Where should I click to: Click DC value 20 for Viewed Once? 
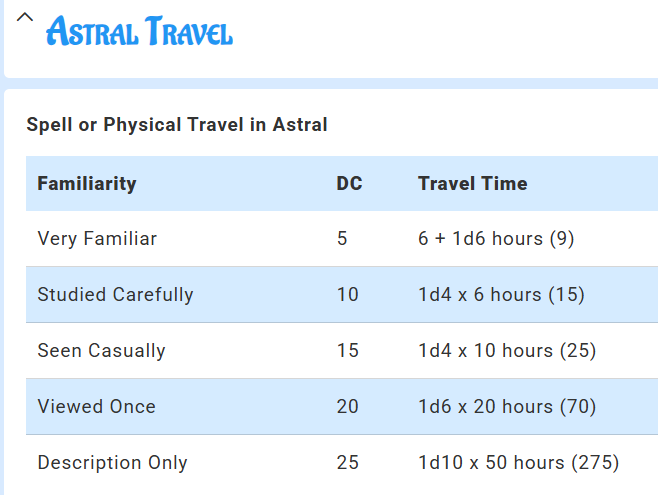[x=348, y=407]
